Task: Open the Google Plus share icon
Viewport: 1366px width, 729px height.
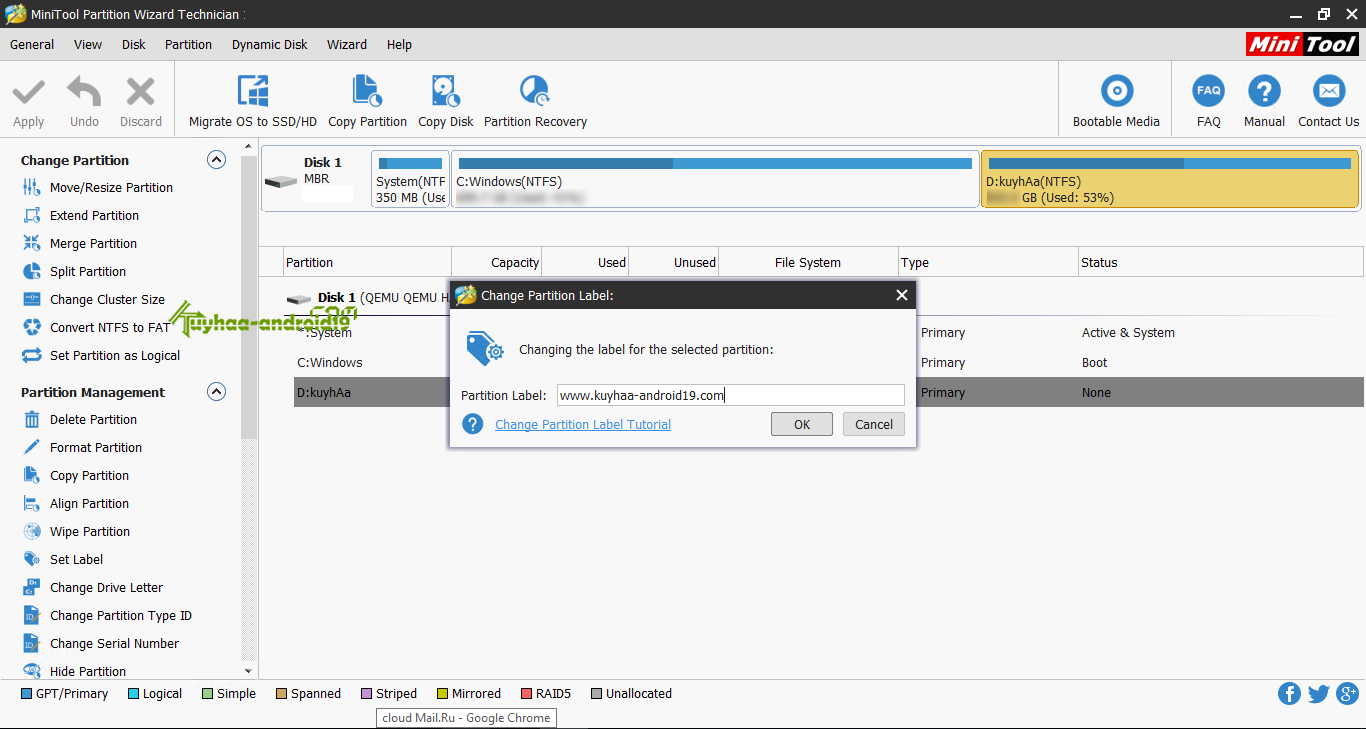Action: 1347,694
